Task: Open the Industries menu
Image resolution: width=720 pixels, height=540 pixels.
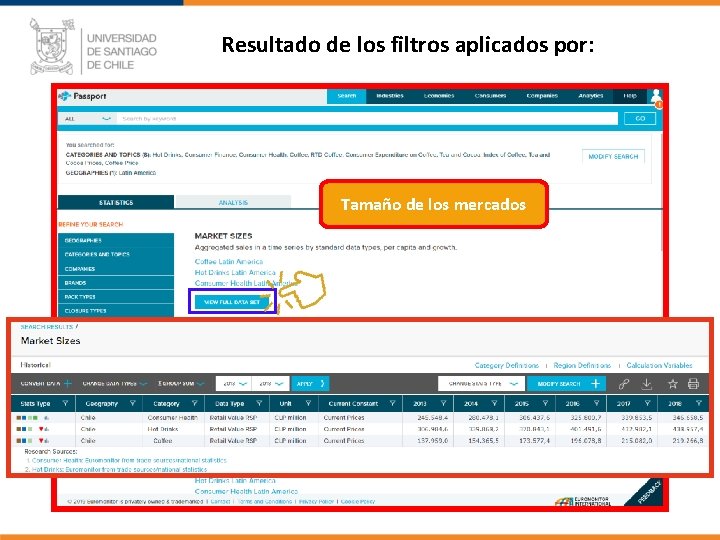Action: pos(390,96)
